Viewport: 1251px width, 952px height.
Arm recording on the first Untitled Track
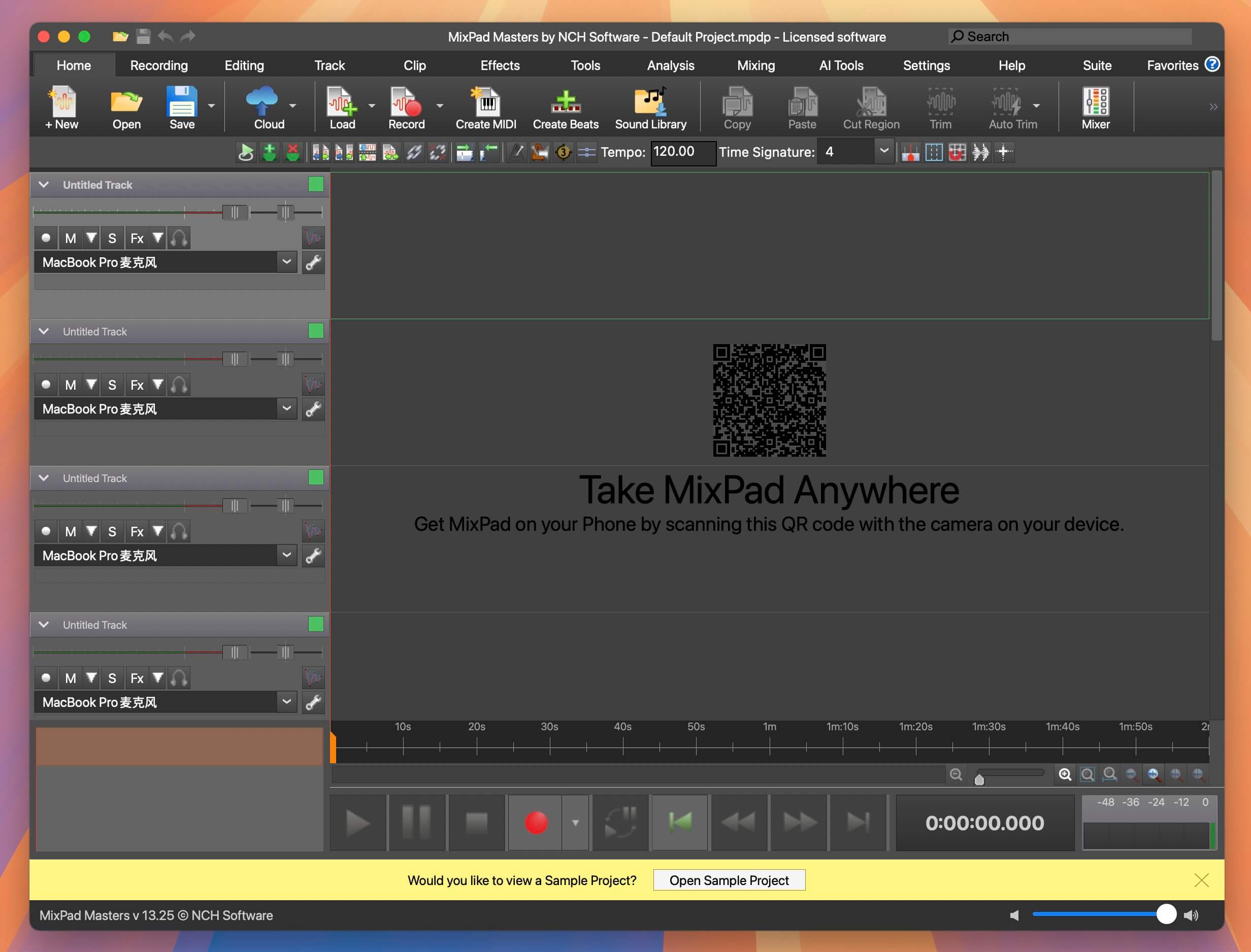[x=46, y=238]
